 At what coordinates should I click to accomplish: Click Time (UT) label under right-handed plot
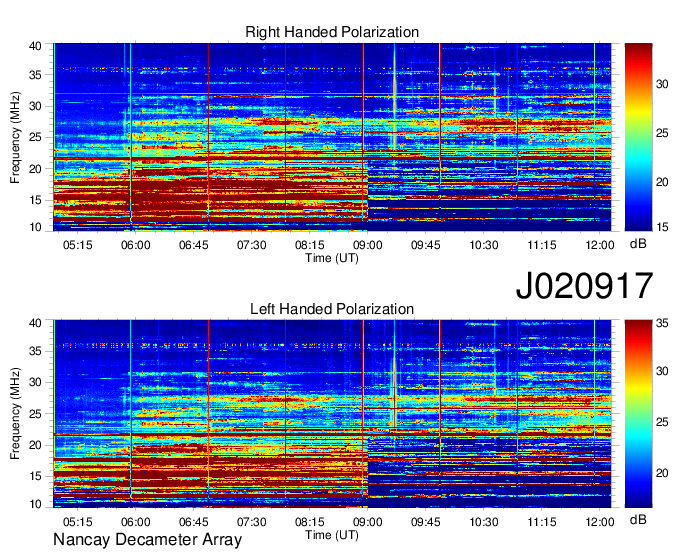pos(332,258)
